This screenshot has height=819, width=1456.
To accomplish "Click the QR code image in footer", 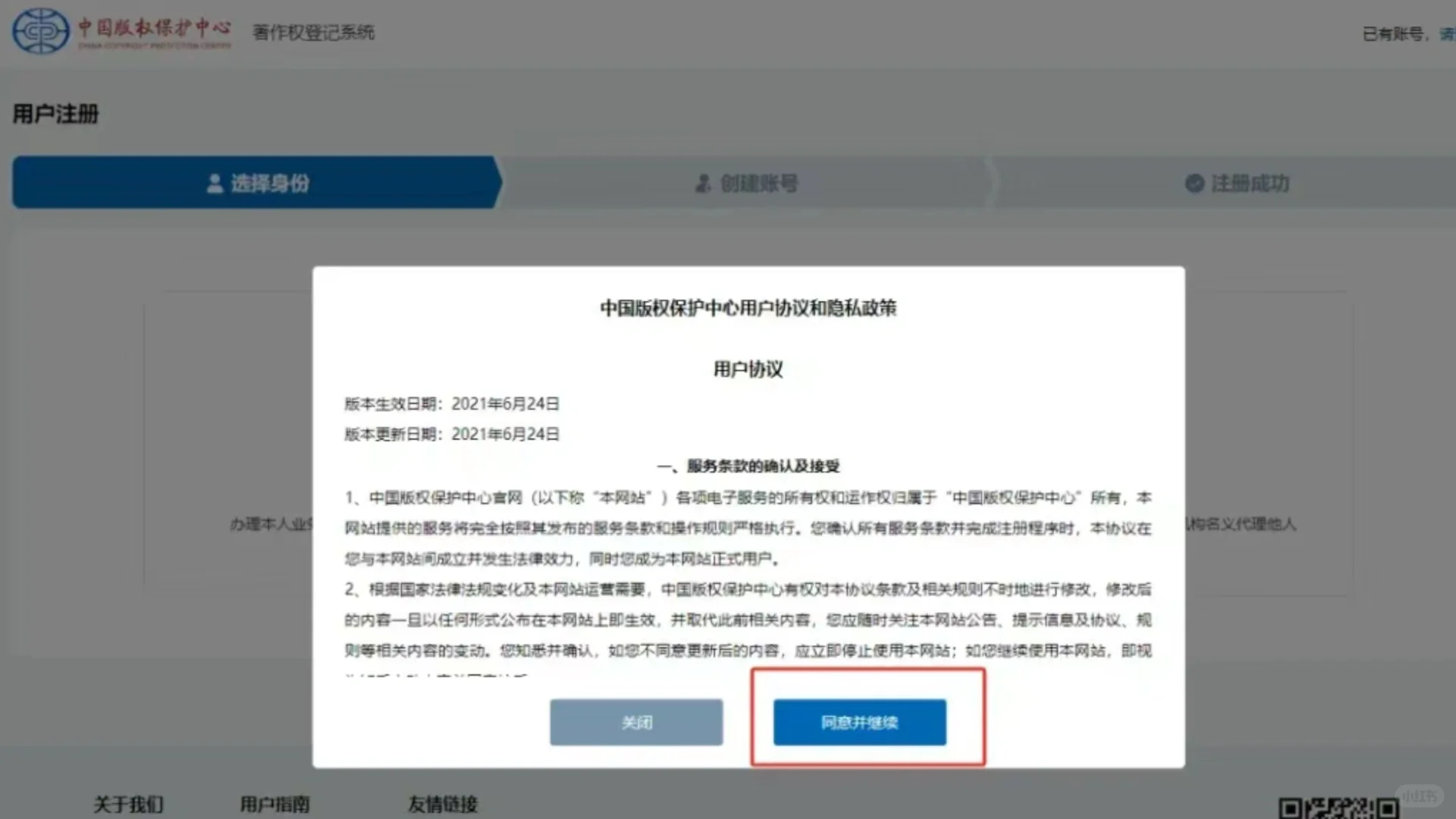I will coord(1338,808).
